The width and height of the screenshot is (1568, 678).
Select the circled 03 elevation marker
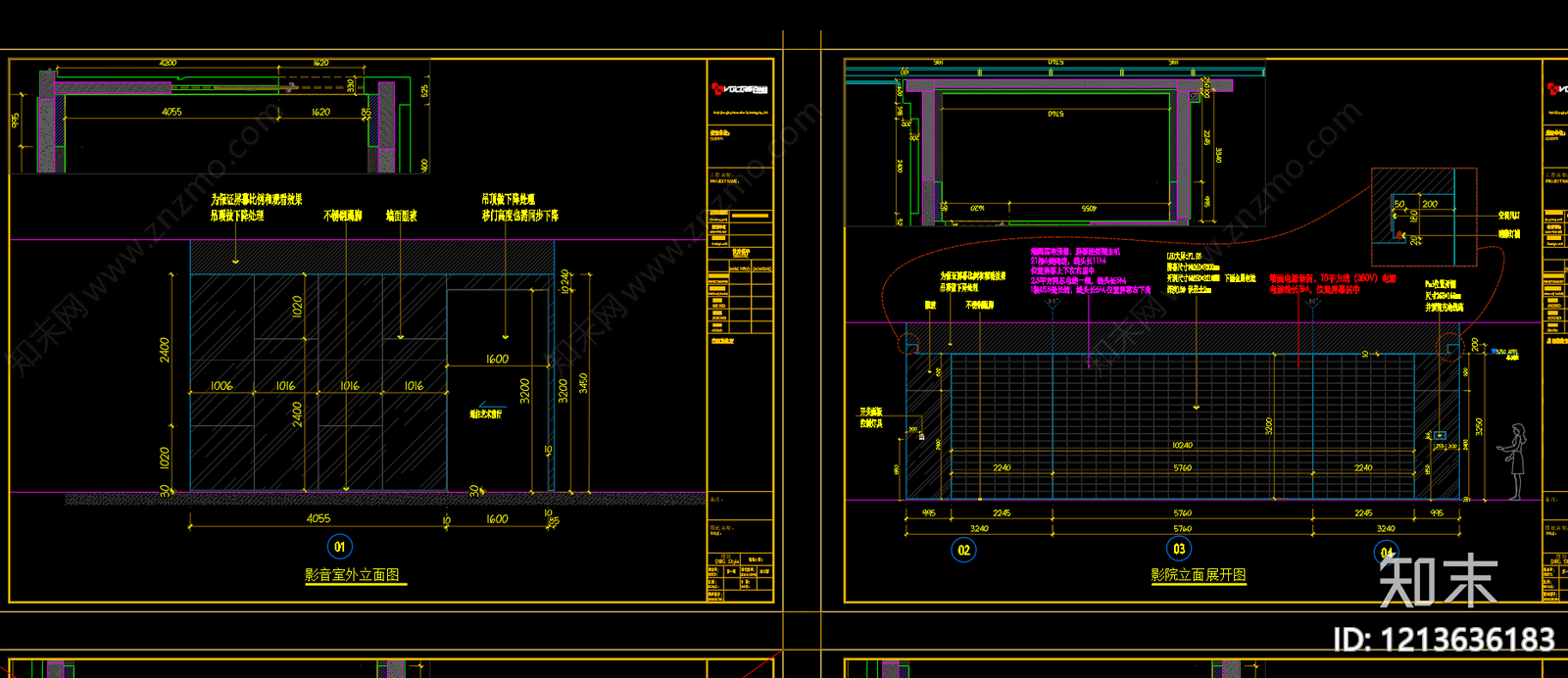(1179, 549)
